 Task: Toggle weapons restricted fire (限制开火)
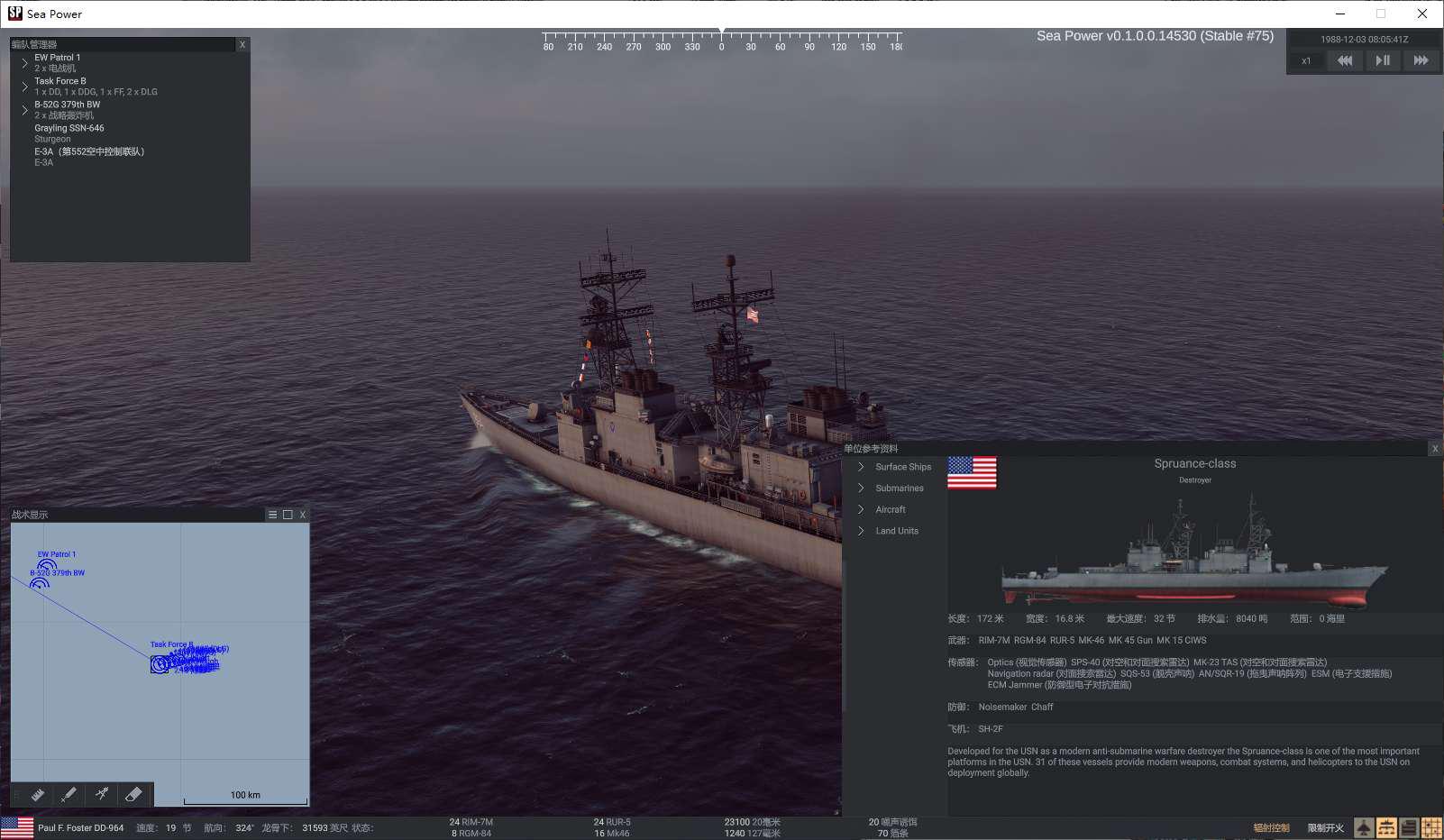click(1325, 827)
